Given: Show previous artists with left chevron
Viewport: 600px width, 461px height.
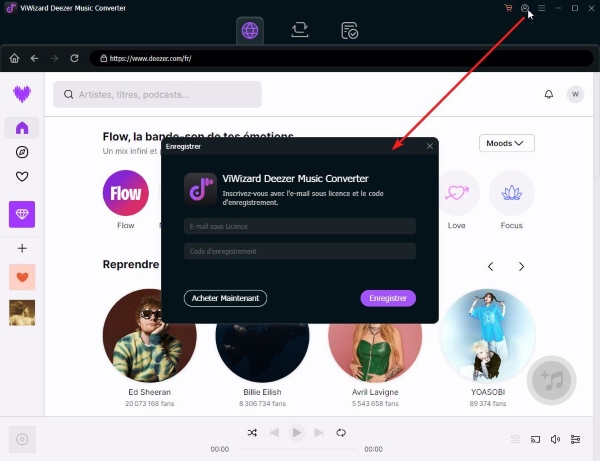Looking at the screenshot, I should [x=491, y=267].
